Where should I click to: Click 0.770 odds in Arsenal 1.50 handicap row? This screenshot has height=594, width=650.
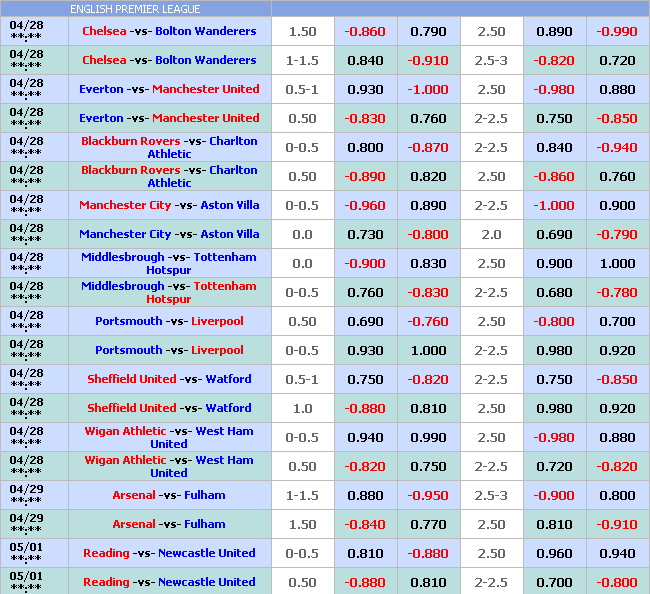point(428,525)
